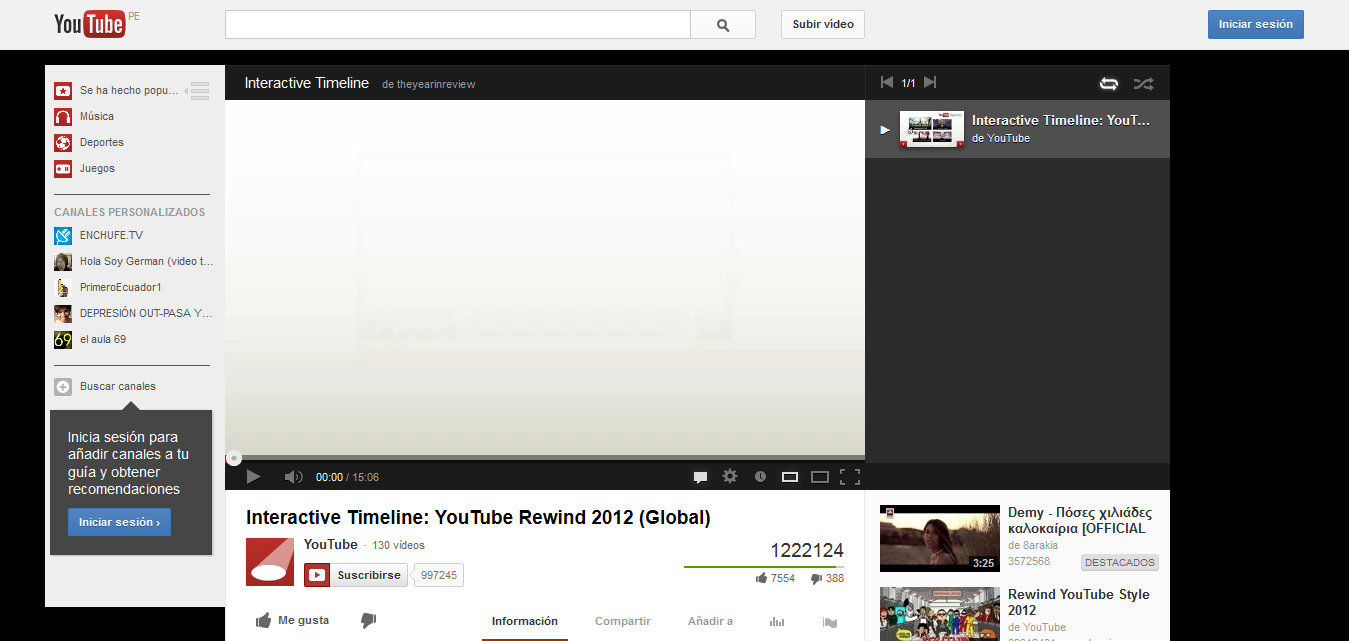This screenshot has height=641, width=1349.
Task: Open the Demy video thumbnail
Action: [x=940, y=538]
